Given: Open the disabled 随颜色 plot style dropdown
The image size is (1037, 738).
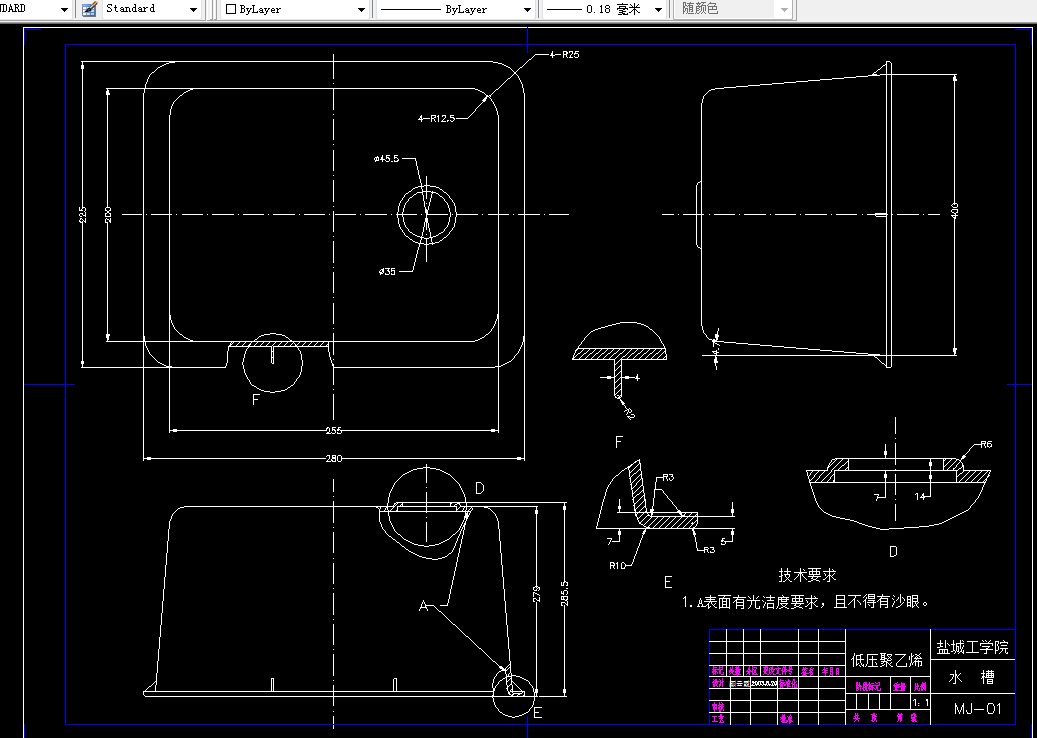Looking at the screenshot, I should point(786,9).
